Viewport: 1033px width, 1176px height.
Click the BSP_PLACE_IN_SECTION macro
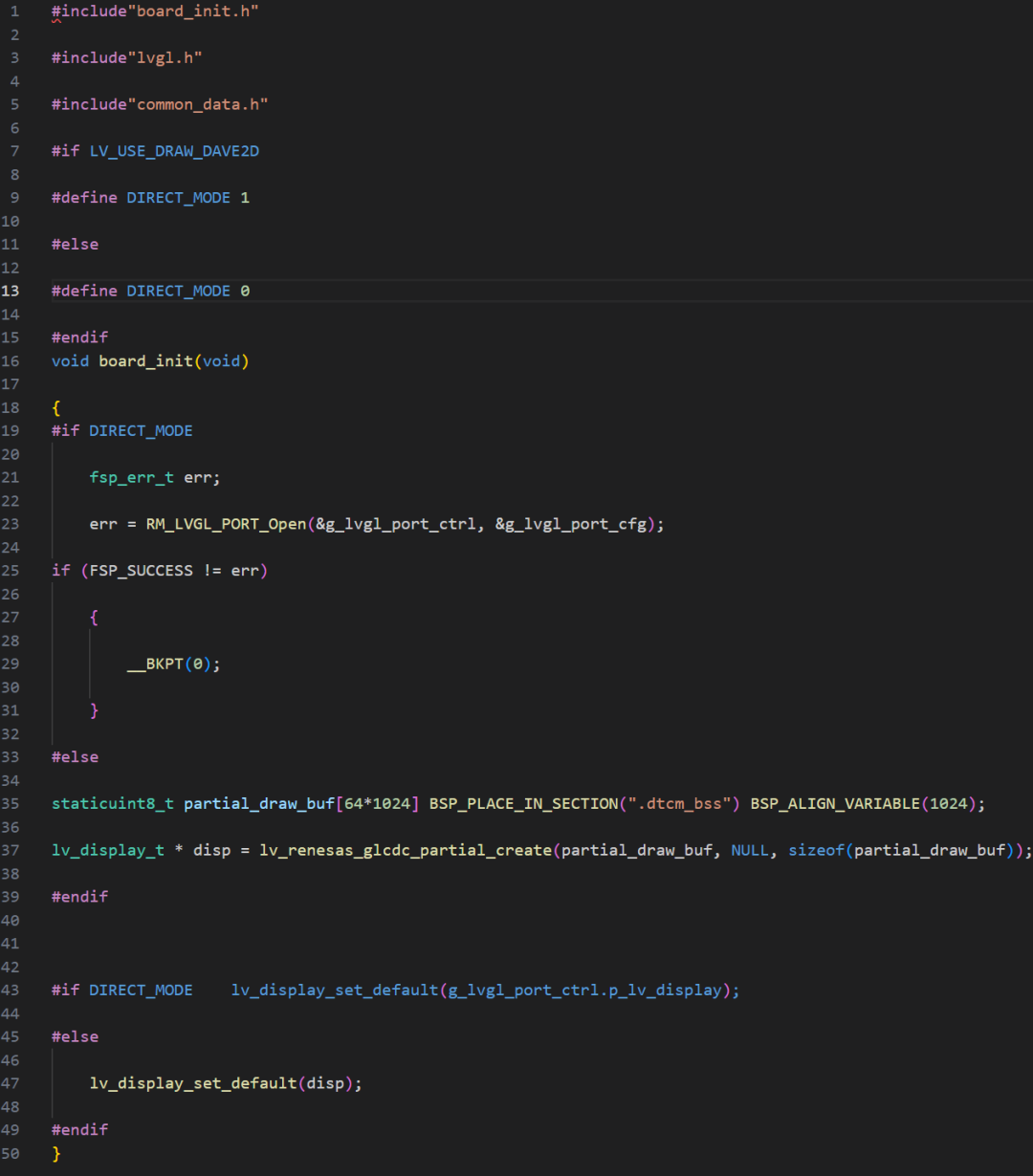(x=523, y=804)
